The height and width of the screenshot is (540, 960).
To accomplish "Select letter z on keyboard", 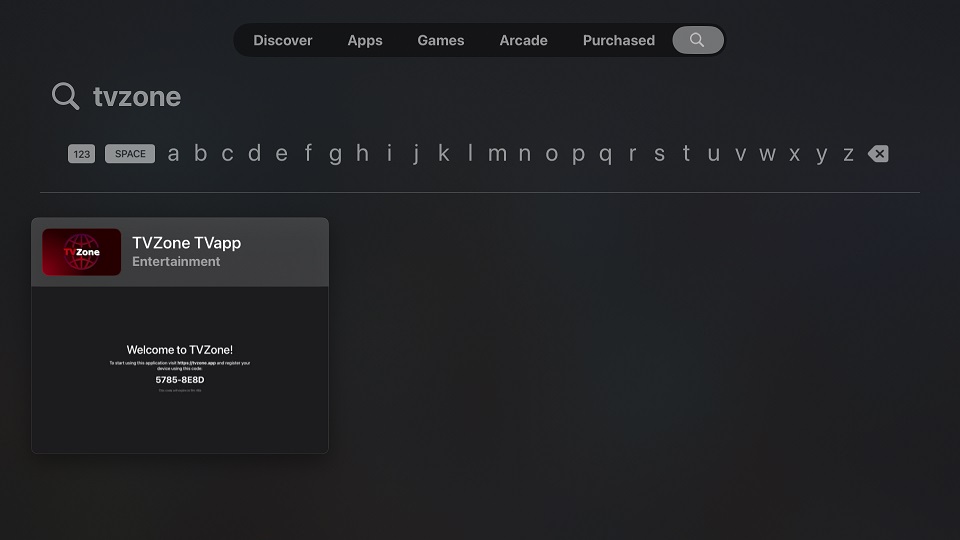I will click(x=848, y=154).
